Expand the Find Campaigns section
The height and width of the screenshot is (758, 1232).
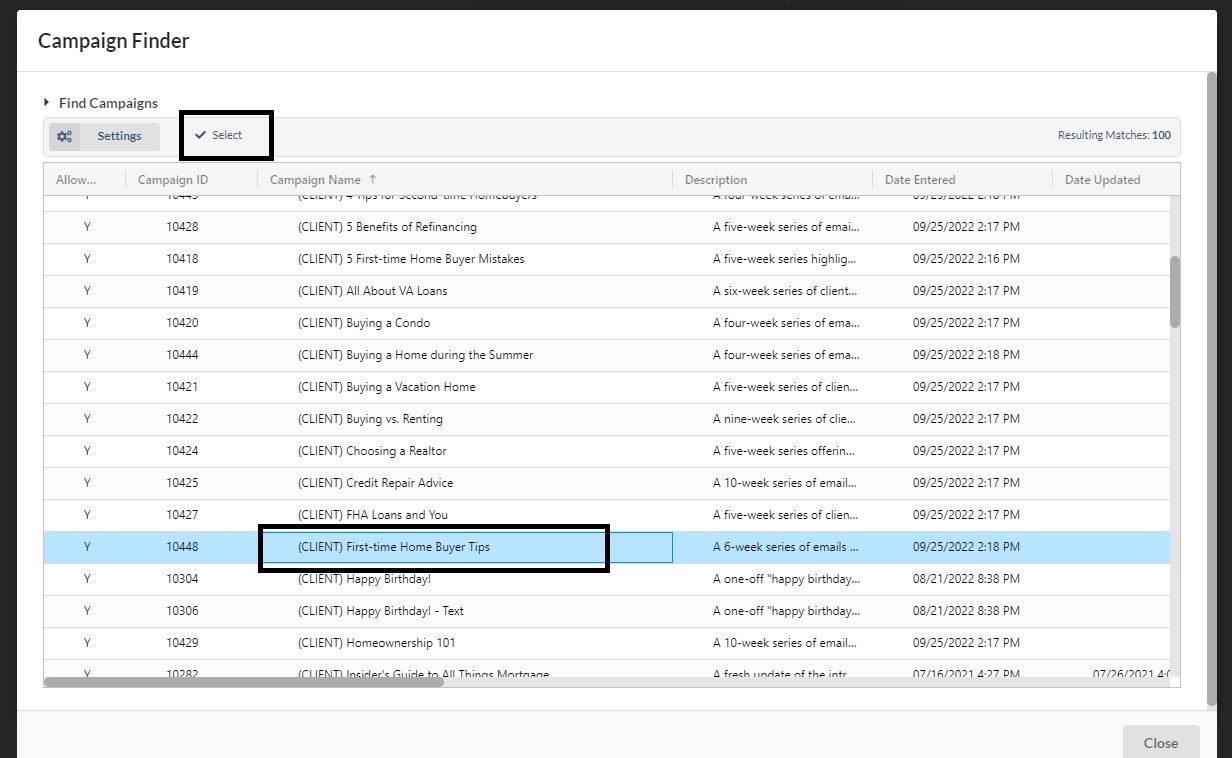(x=100, y=103)
